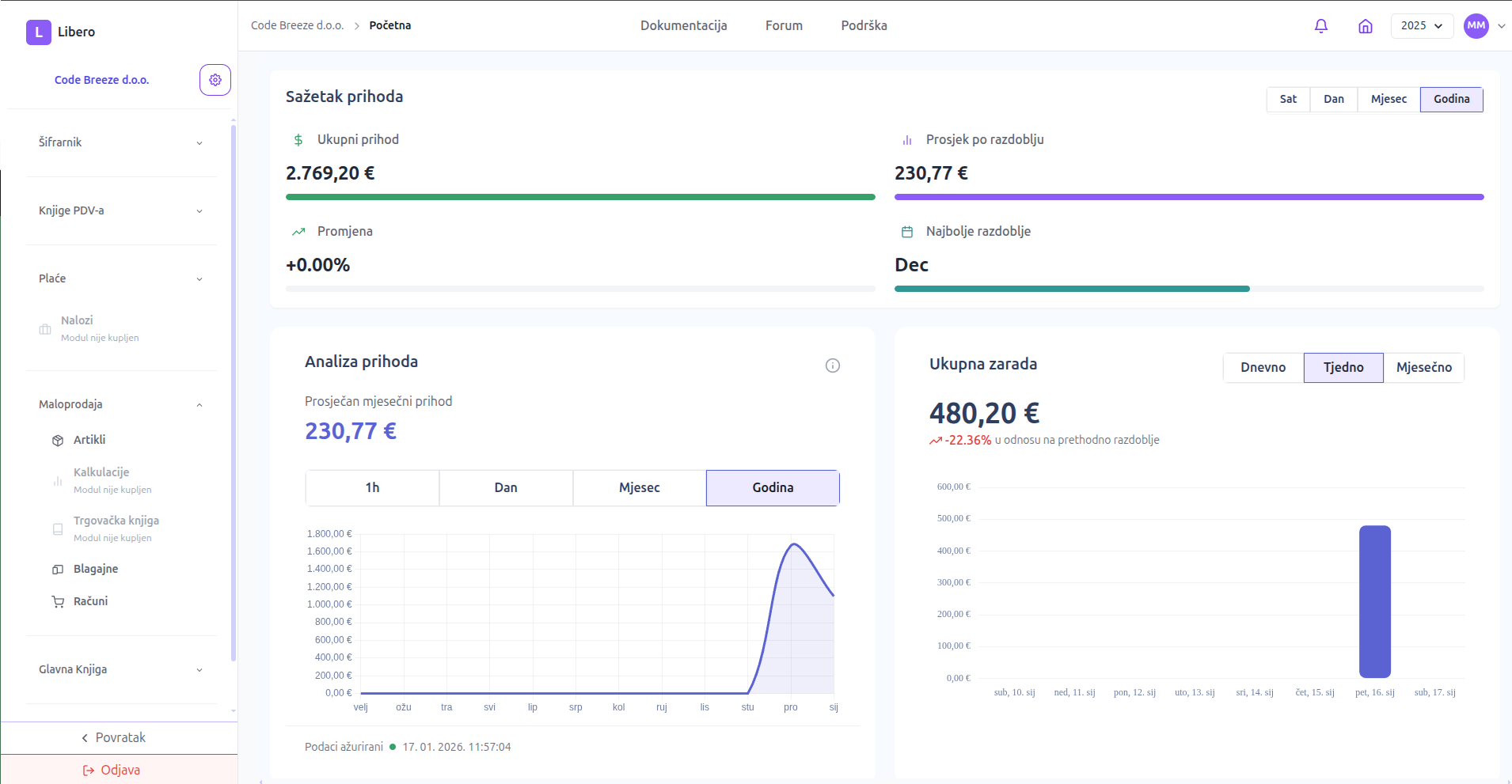Viewport: 1512px width, 784px height.
Task: Open the Dokumentacija top menu item
Action: coord(683,25)
